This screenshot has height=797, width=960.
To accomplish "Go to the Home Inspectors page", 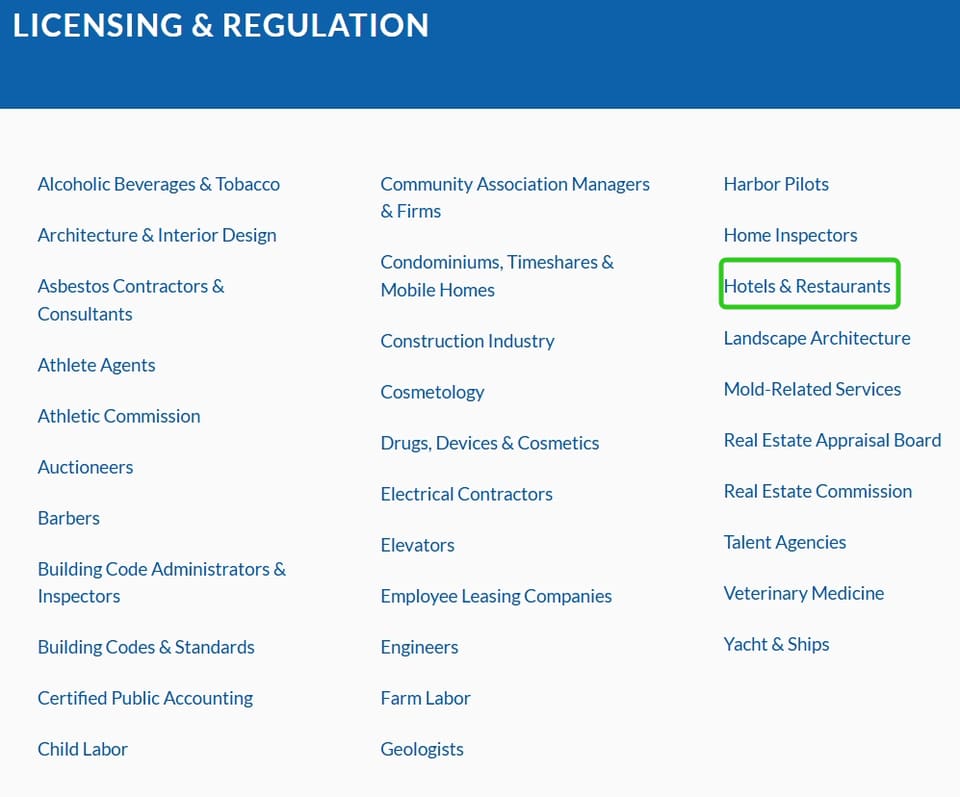I will coord(790,235).
